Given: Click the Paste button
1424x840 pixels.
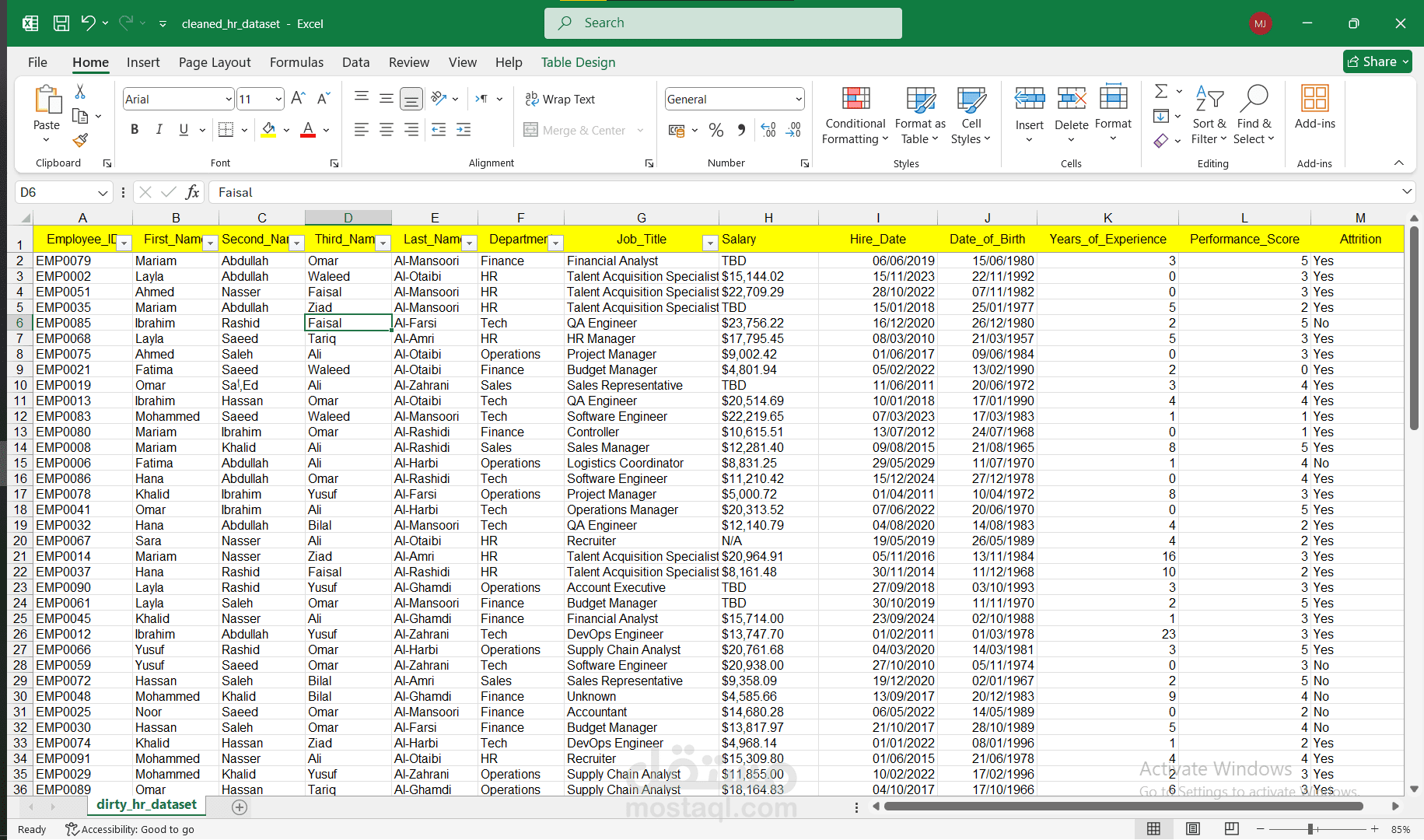Looking at the screenshot, I should (x=47, y=114).
